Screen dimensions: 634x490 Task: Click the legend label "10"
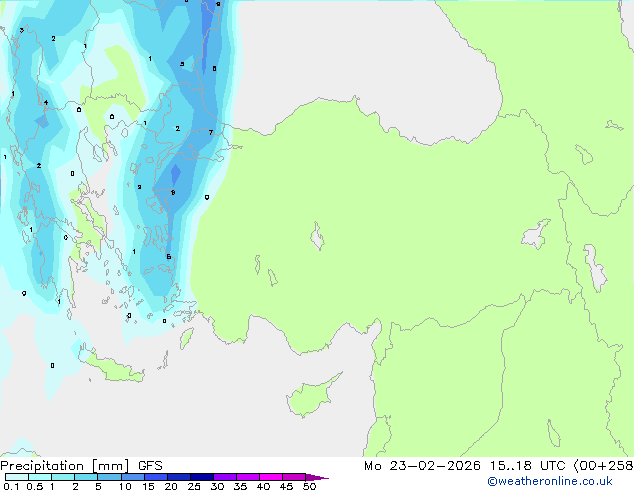125,486
